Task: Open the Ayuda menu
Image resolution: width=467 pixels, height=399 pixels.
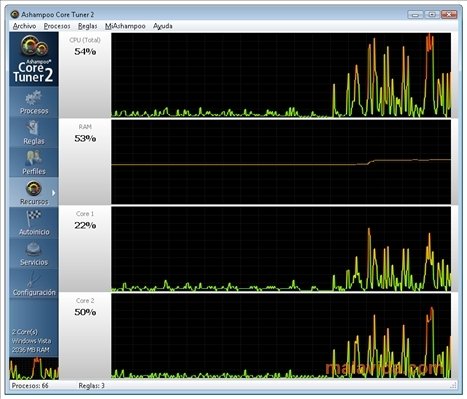Action: (x=163, y=26)
